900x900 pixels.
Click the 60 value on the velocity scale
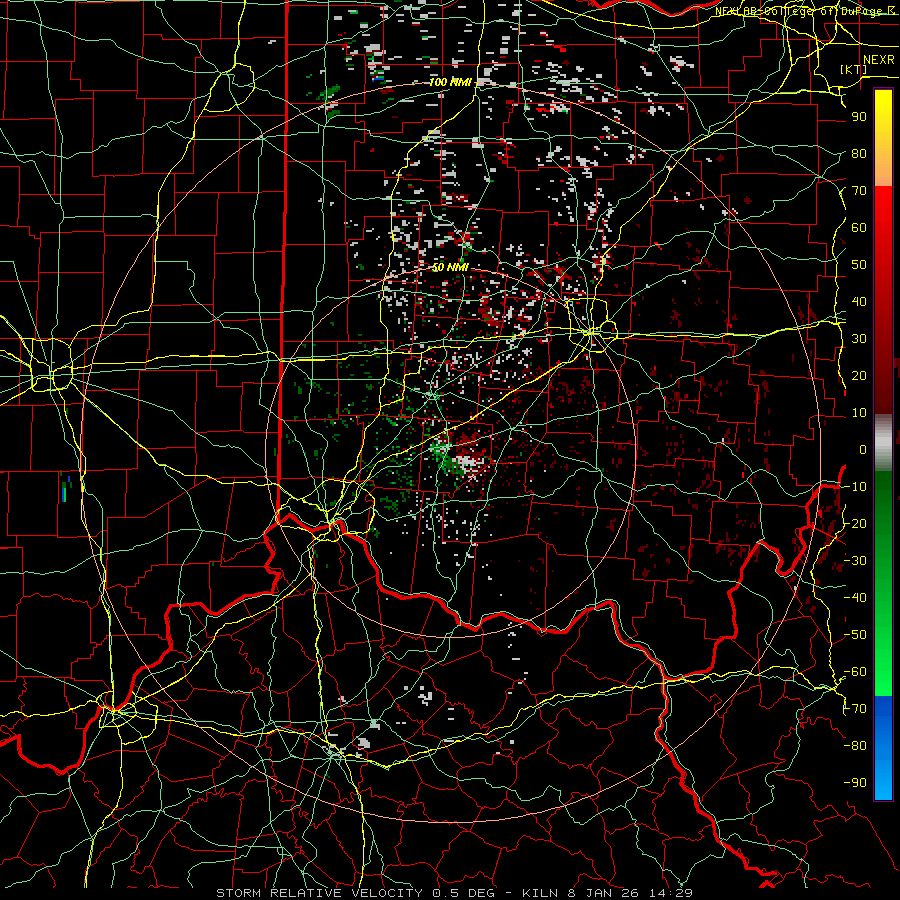click(859, 228)
